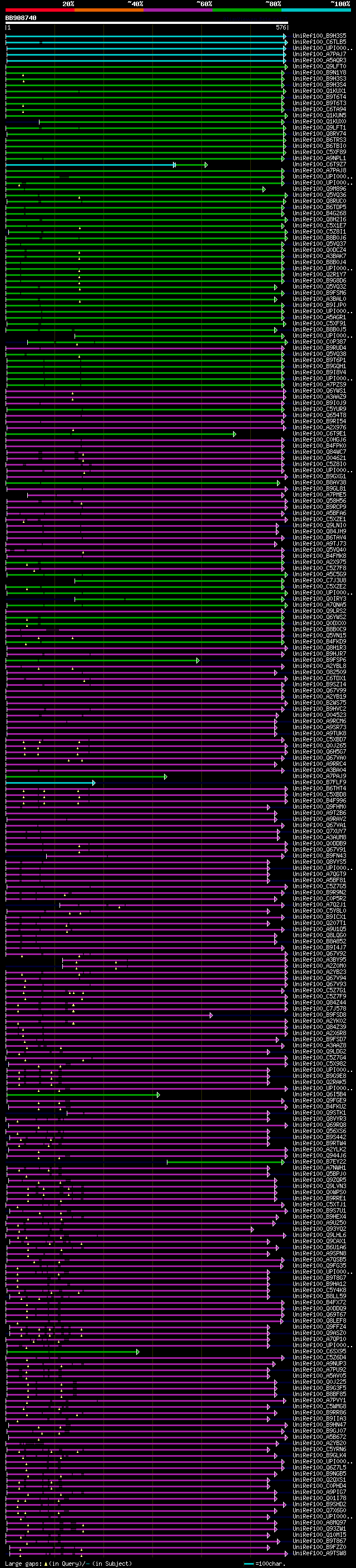356x1568 pixels.
Task: Select the UniRef100_Q6Z7L5 label
Action: [x=319, y=1467]
